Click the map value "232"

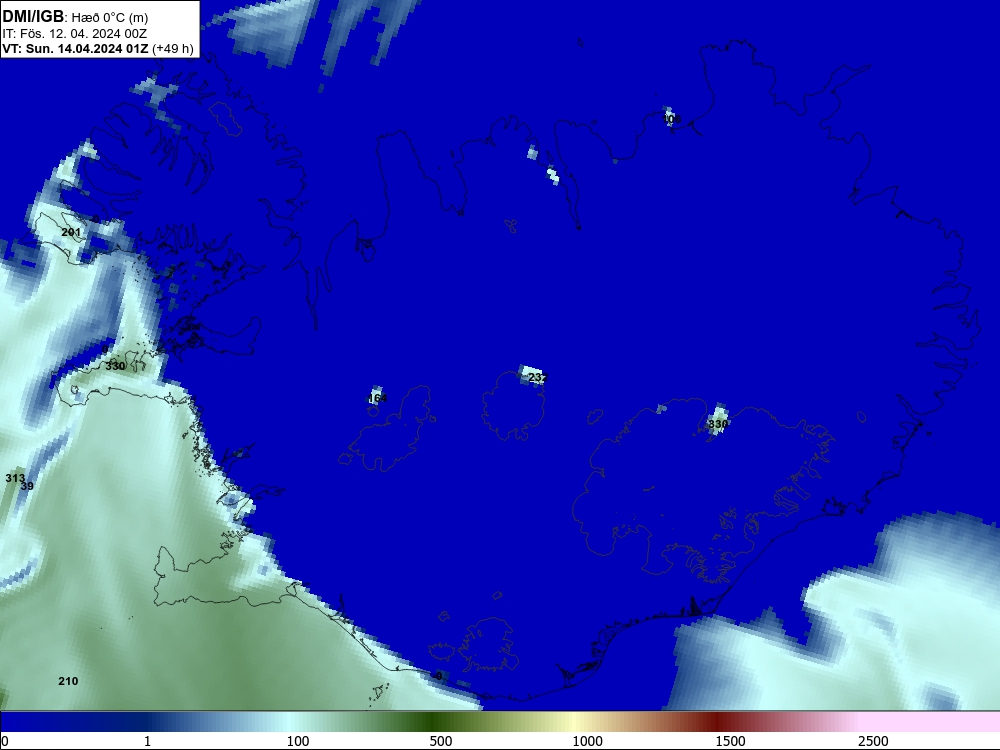[x=538, y=378]
